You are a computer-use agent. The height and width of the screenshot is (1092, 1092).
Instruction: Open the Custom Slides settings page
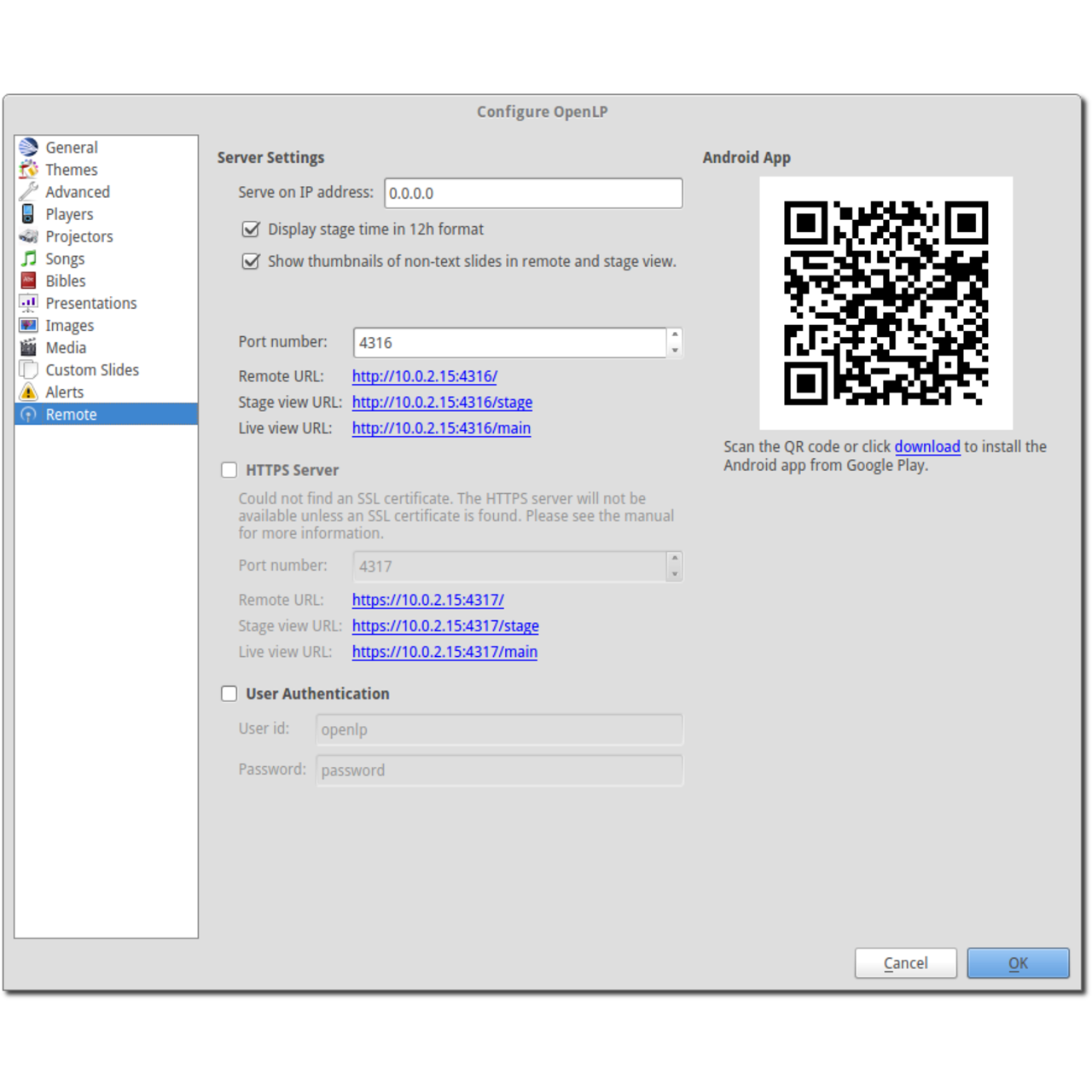(91, 369)
